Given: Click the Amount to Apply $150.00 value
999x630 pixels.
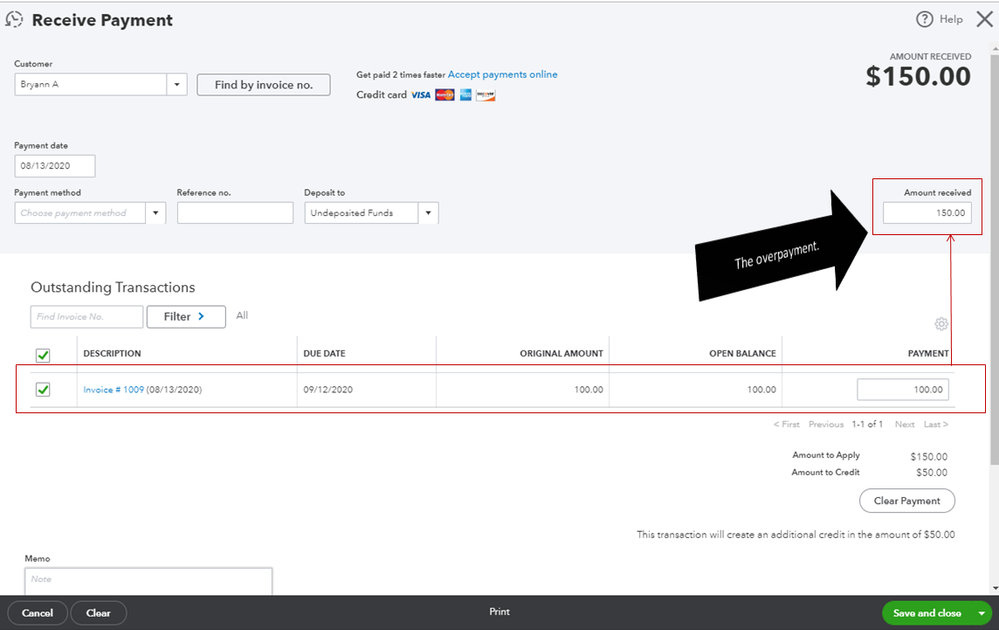Looking at the screenshot, I should pos(929,457).
